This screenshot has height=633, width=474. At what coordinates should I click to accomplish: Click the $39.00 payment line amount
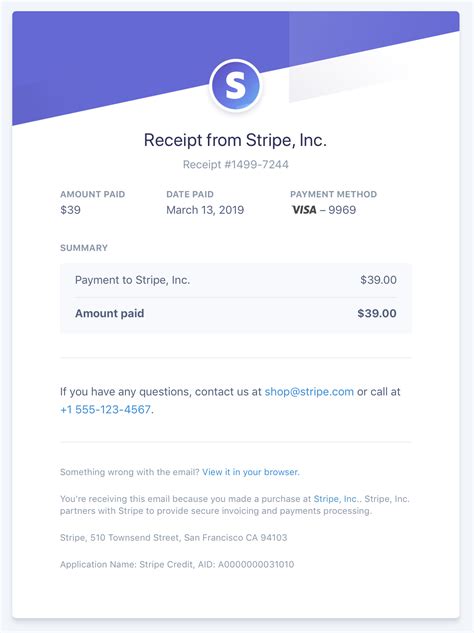click(378, 280)
